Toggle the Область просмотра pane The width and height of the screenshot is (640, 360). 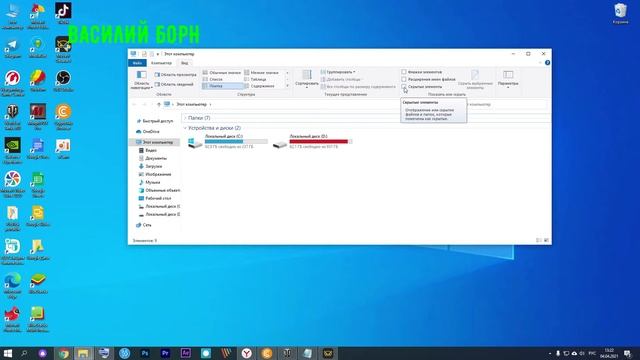click(x=176, y=75)
